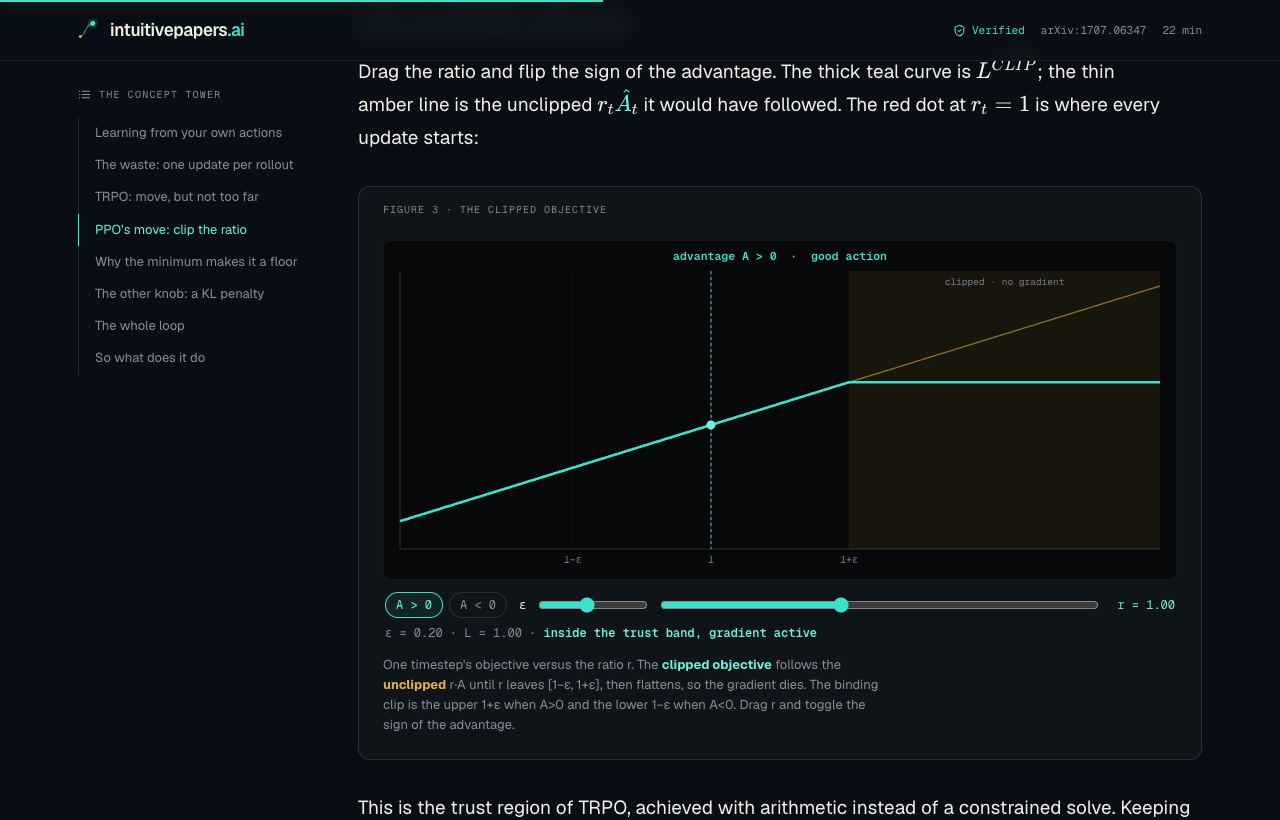Click the Verified shield icon
Screen dimensions: 1280x820
point(959,31)
